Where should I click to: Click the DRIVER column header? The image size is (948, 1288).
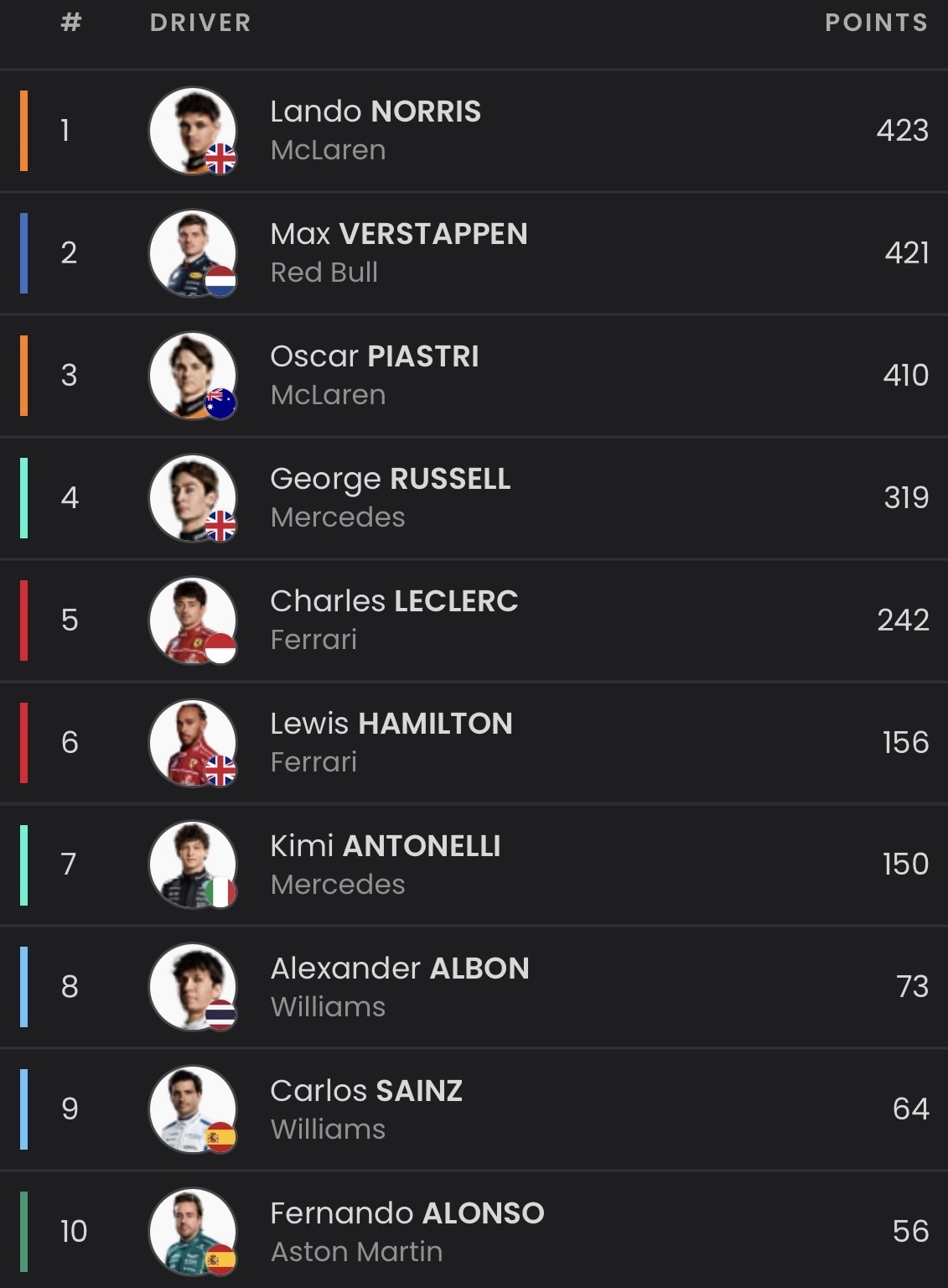point(200,23)
